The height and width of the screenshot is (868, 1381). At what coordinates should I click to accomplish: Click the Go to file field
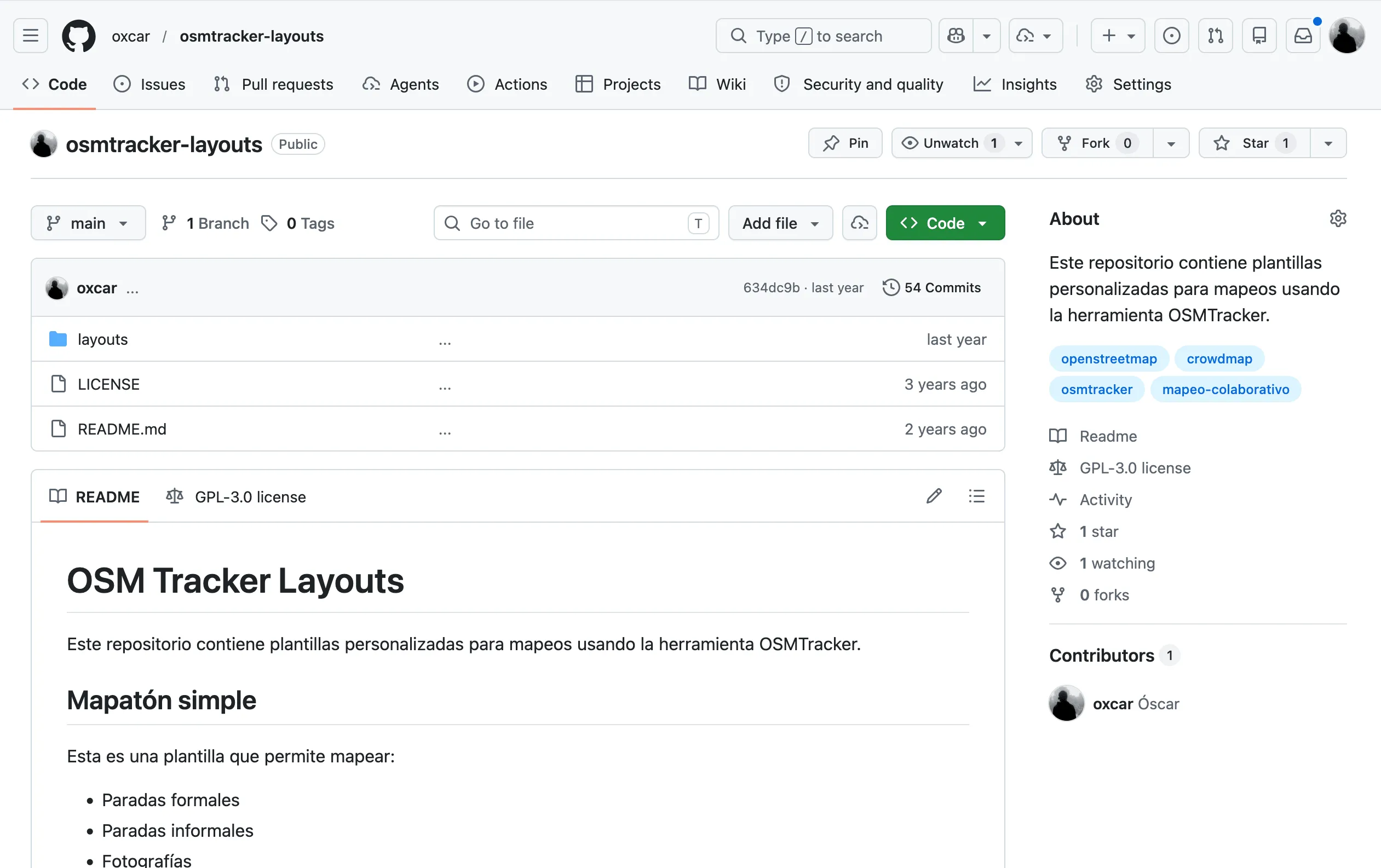click(x=576, y=223)
